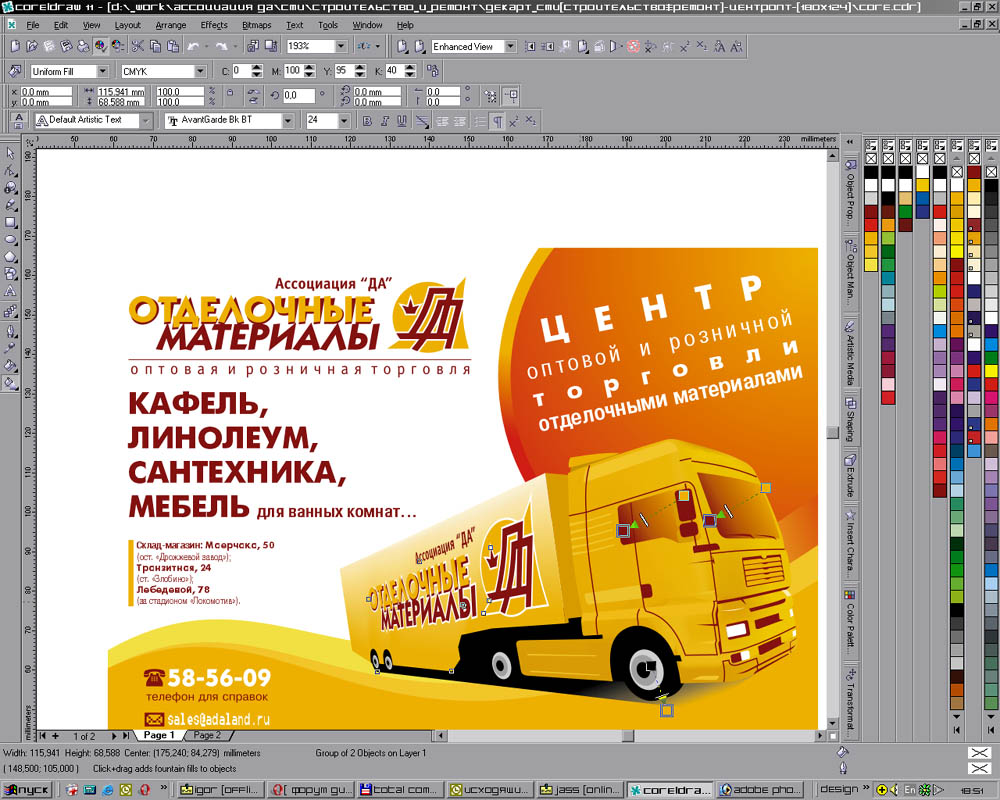Click the Open file icon
This screenshot has width=1000, height=800.
click(x=32, y=46)
